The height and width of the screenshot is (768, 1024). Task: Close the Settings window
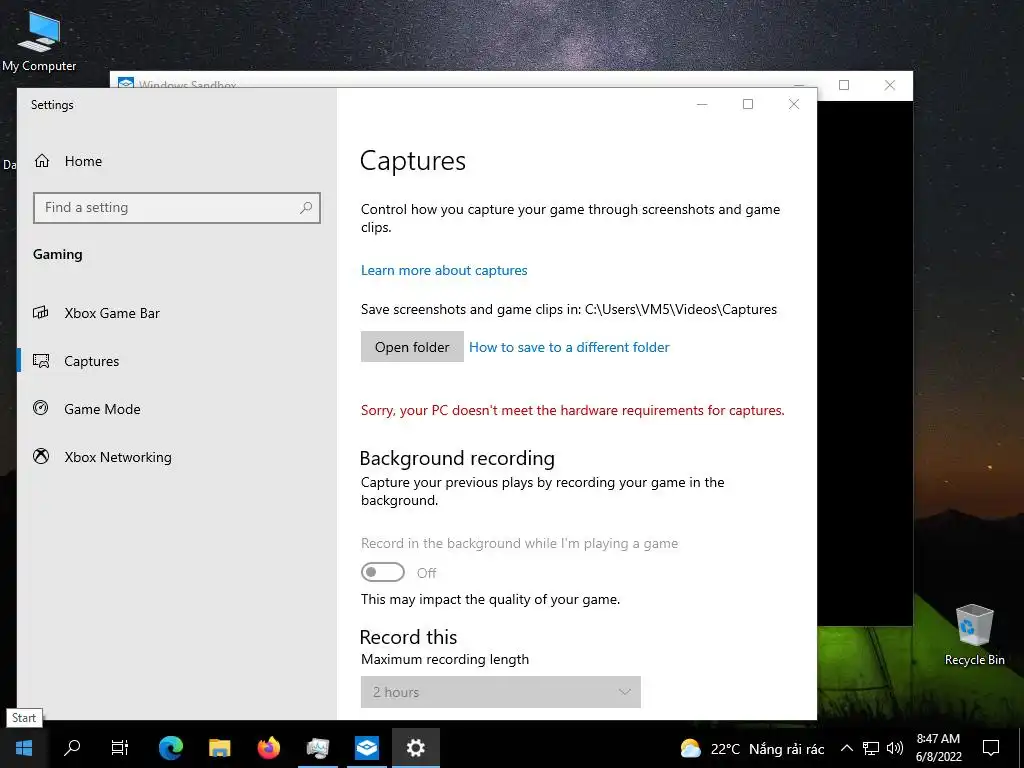(793, 104)
